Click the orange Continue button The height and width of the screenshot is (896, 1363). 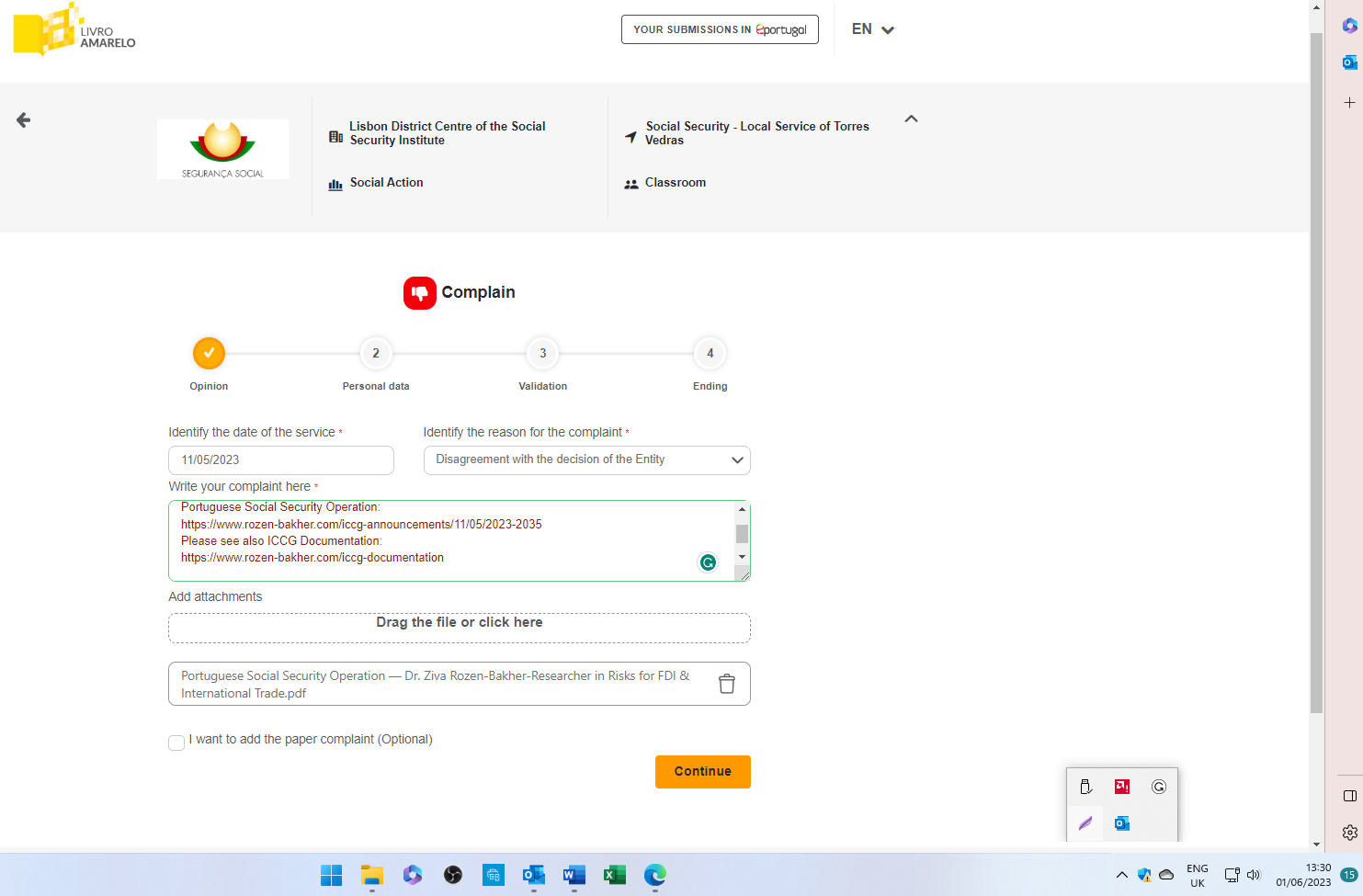click(x=703, y=772)
